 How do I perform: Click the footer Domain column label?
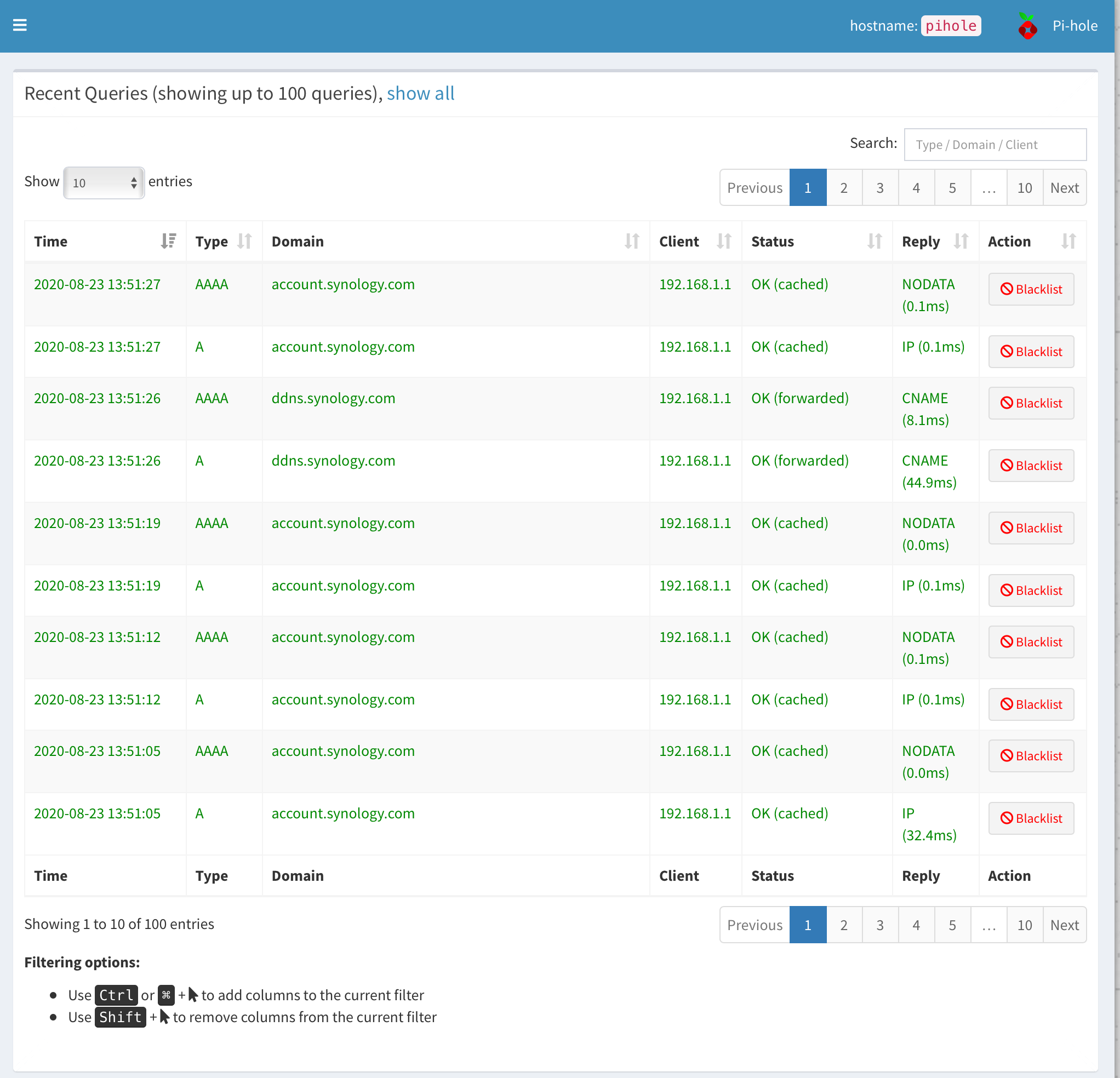pyautogui.click(x=297, y=876)
